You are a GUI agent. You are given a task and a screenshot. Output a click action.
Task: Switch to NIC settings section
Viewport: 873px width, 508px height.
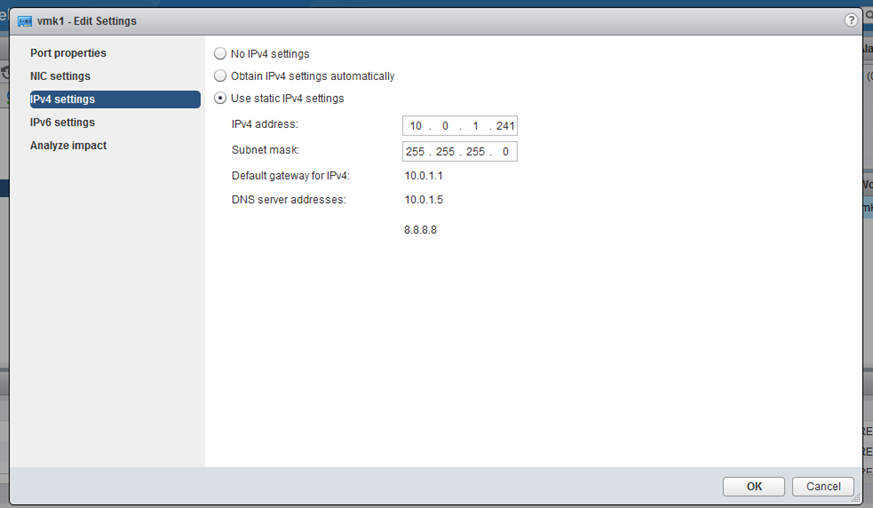(60, 76)
